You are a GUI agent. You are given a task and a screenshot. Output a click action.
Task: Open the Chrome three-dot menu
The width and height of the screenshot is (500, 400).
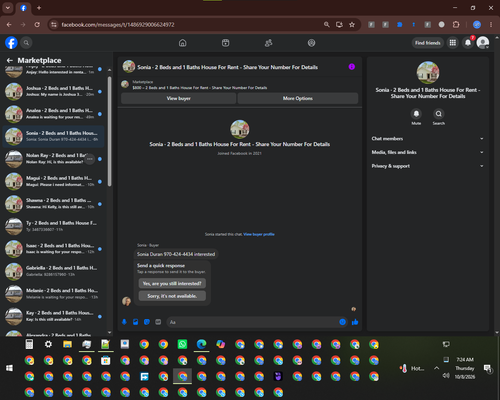pyautogui.click(x=491, y=25)
